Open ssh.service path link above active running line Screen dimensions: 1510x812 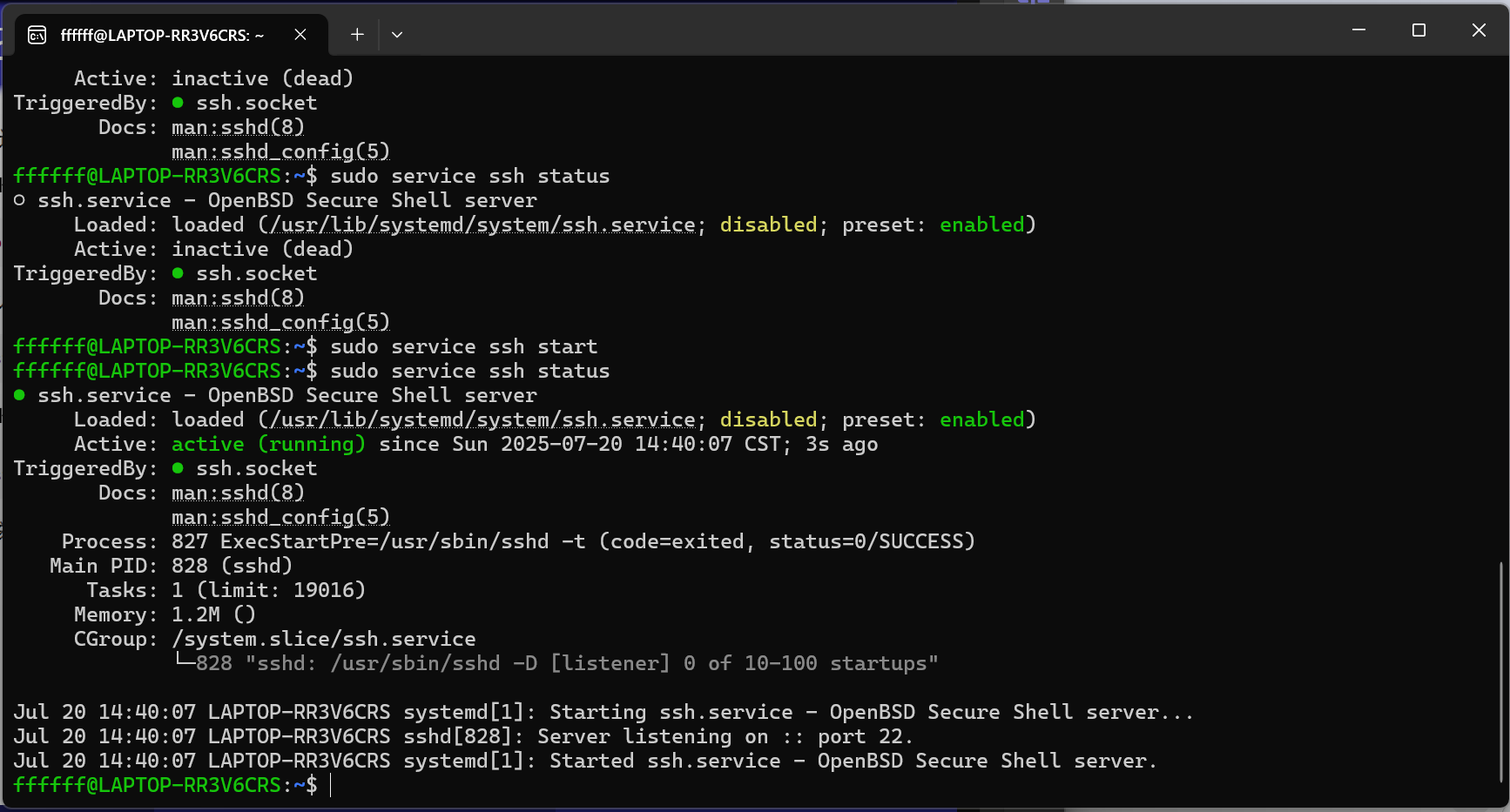coord(482,419)
